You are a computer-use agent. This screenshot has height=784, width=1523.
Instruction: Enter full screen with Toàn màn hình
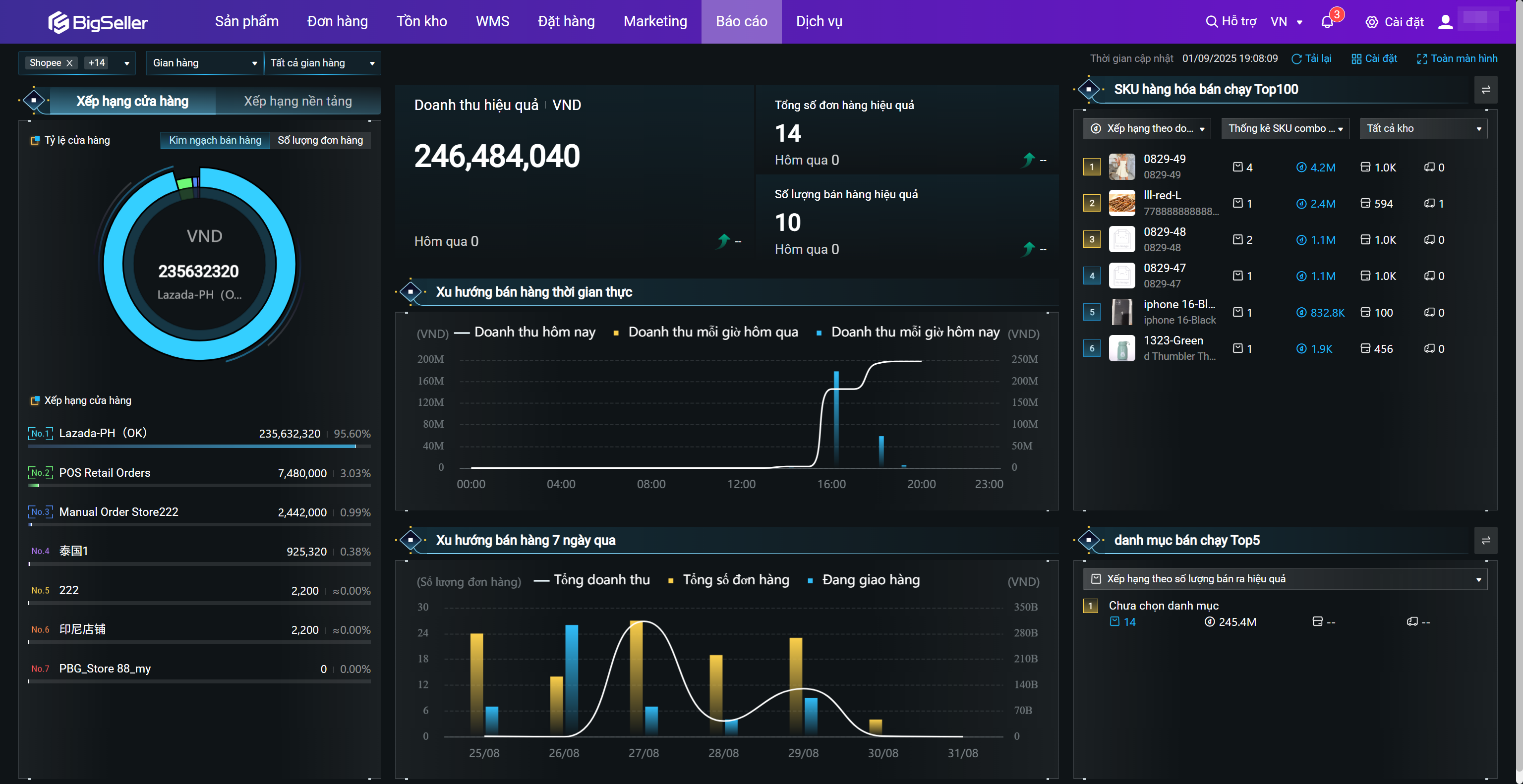click(x=1457, y=58)
